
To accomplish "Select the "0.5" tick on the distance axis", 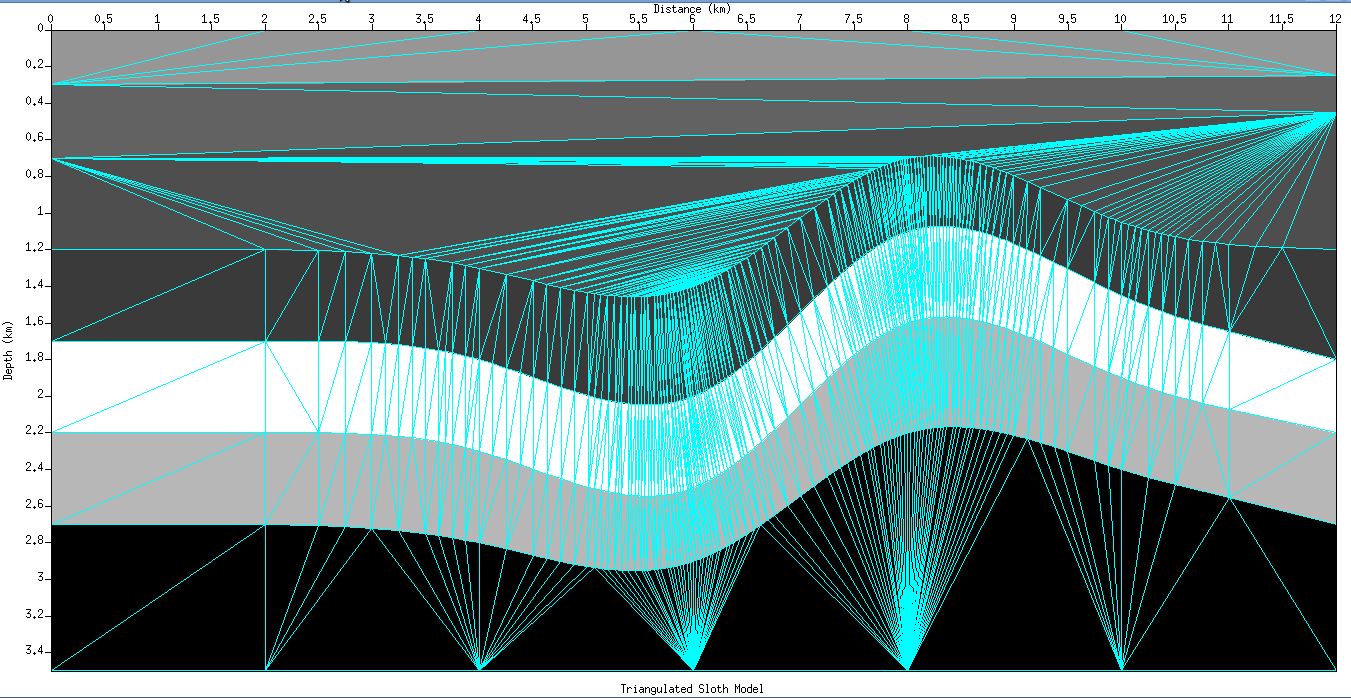I will pos(104,19).
